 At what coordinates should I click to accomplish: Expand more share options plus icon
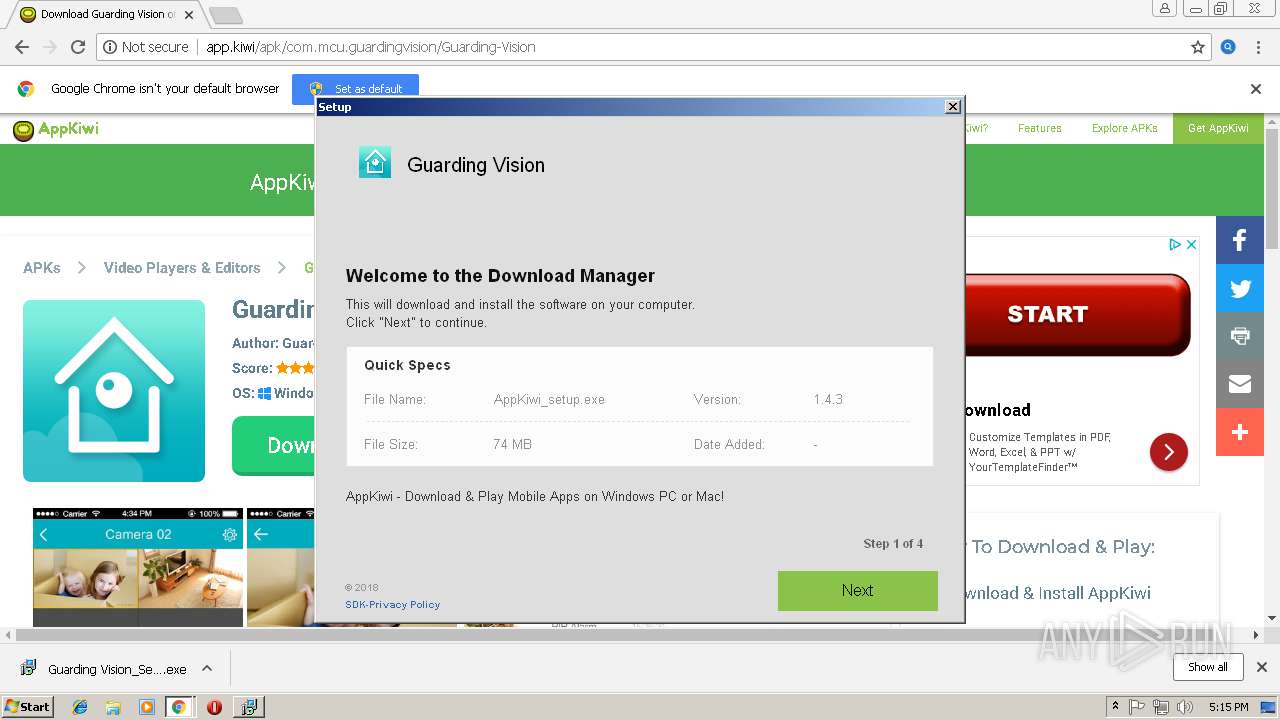[x=1240, y=432]
